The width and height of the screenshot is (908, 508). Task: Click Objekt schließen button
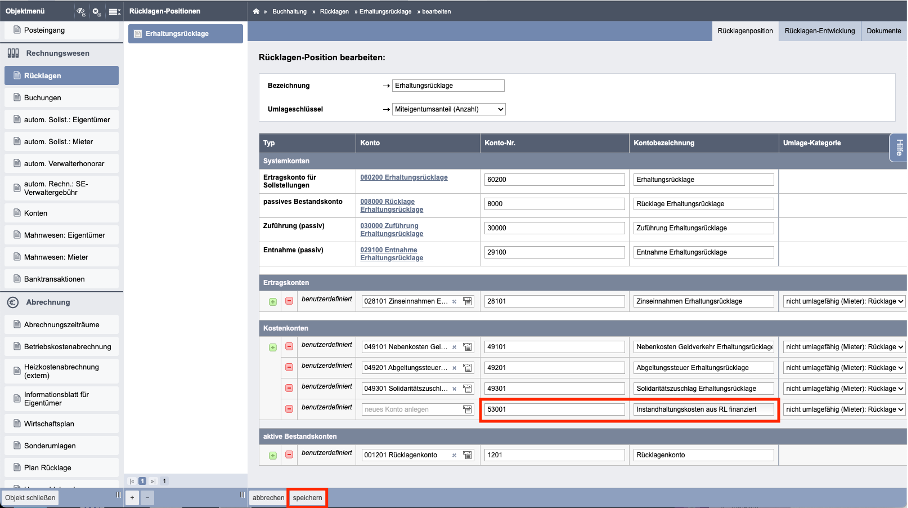[x=30, y=498]
